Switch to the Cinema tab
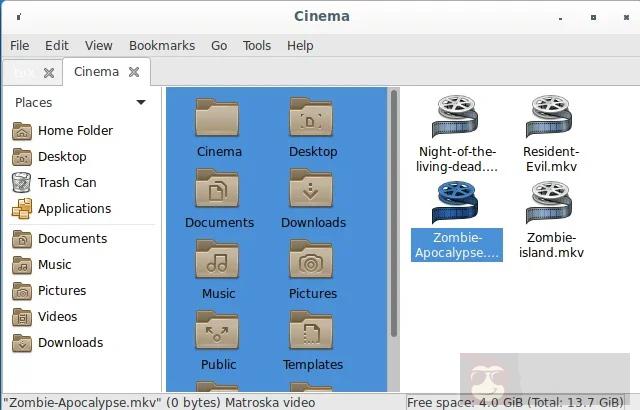This screenshot has width=640, height=410. click(96, 72)
